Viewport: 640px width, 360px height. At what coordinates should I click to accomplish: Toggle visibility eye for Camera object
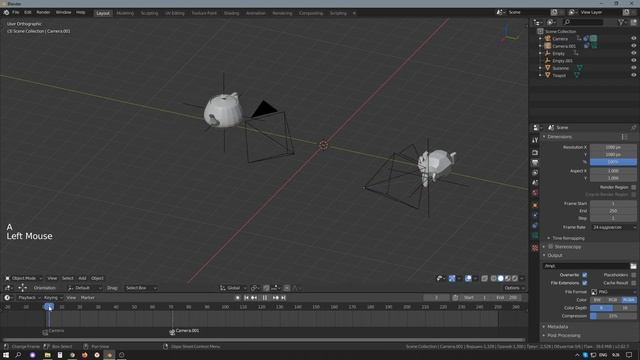(633, 38)
